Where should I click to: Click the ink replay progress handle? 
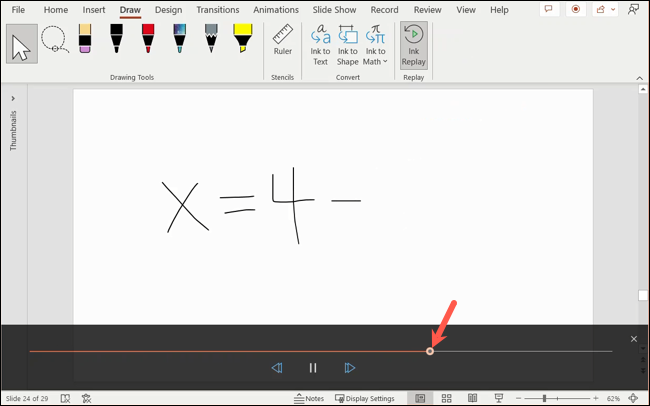pos(430,351)
